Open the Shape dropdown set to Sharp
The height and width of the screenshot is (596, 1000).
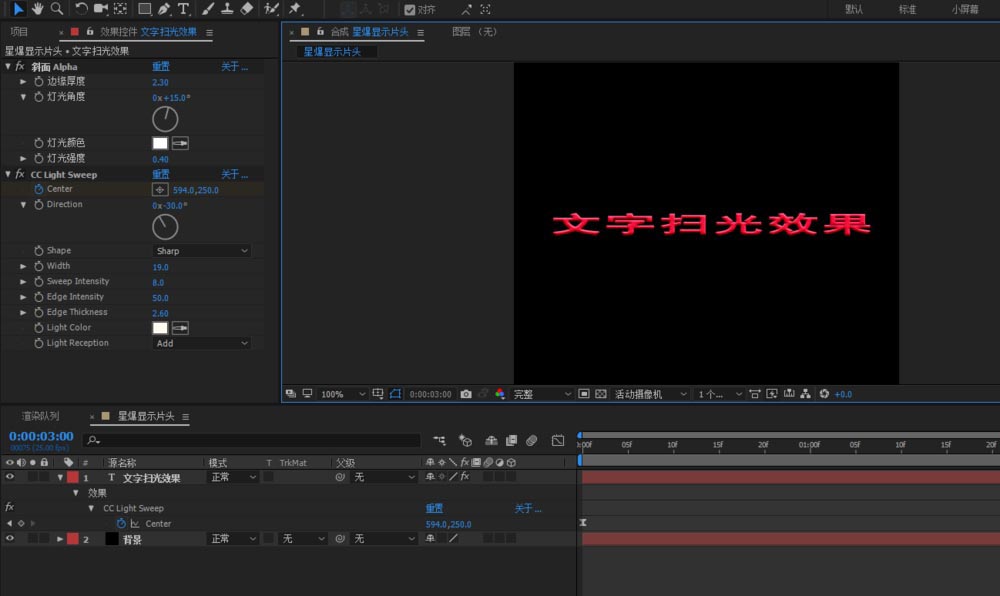pos(202,251)
